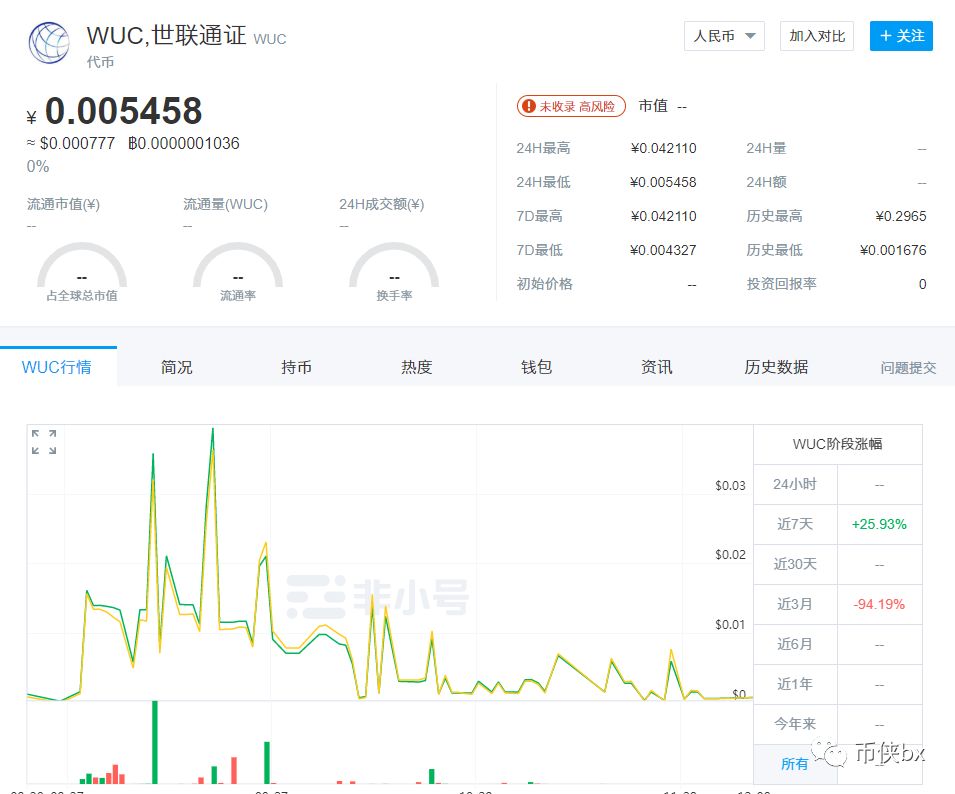The width and height of the screenshot is (955, 794).
Task: Click the 占全球总市值 gauge
Action: [82, 272]
